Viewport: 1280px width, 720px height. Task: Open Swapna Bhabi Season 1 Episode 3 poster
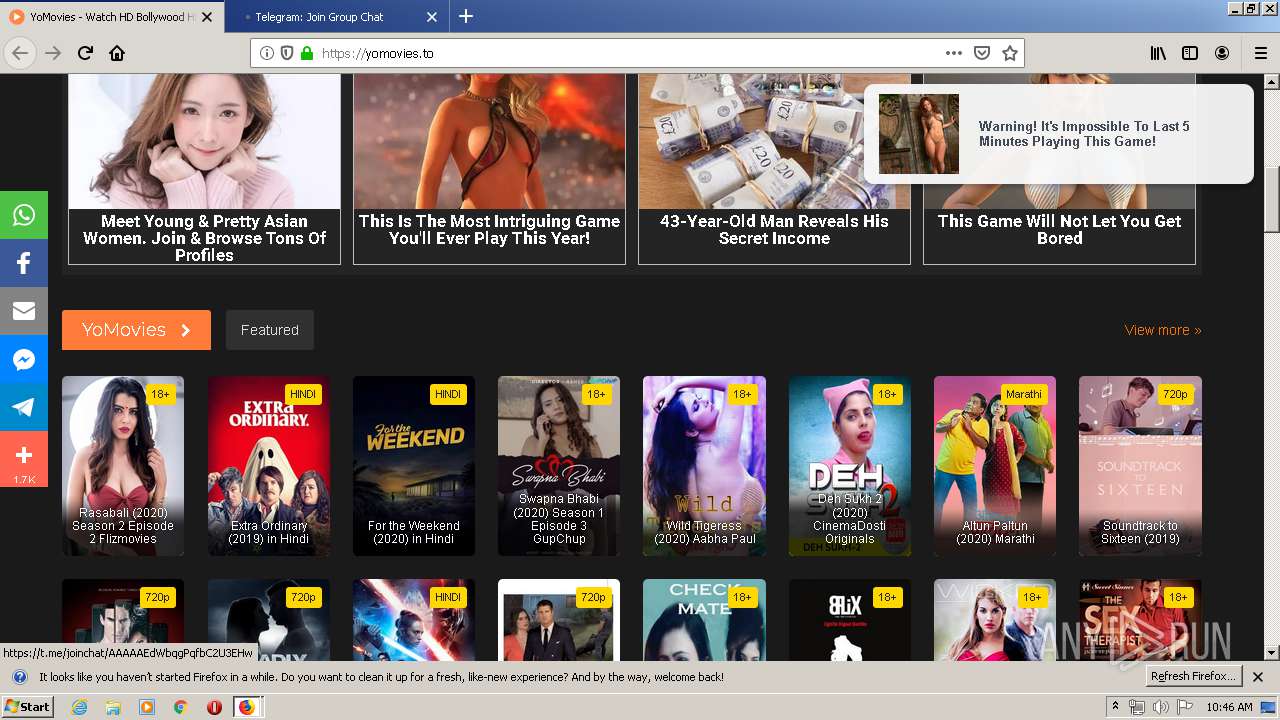point(559,466)
